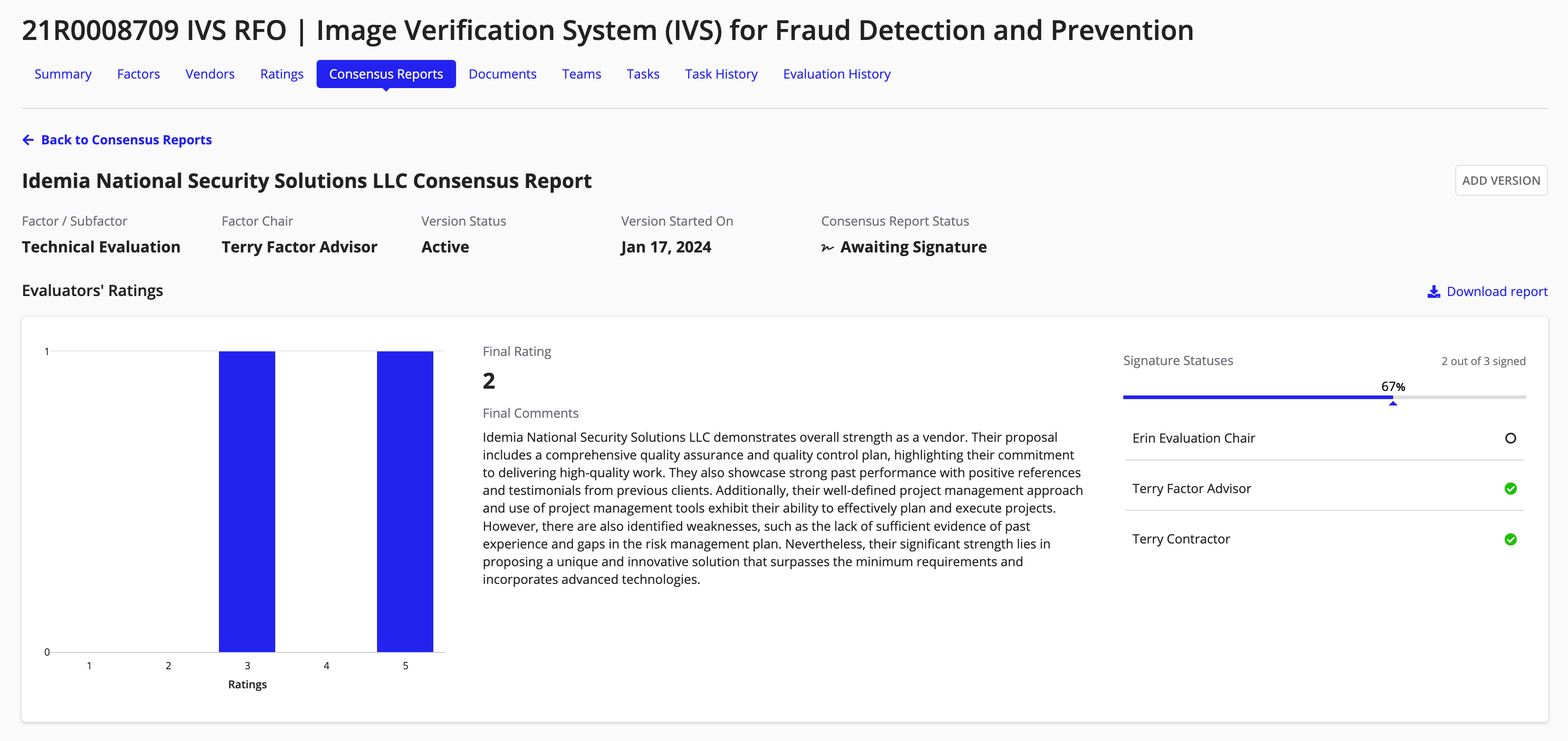Viewport: 1568px width, 741px height.
Task: Click Erin Evaluation Chair's unsigned circle icon
Action: 1510,438
